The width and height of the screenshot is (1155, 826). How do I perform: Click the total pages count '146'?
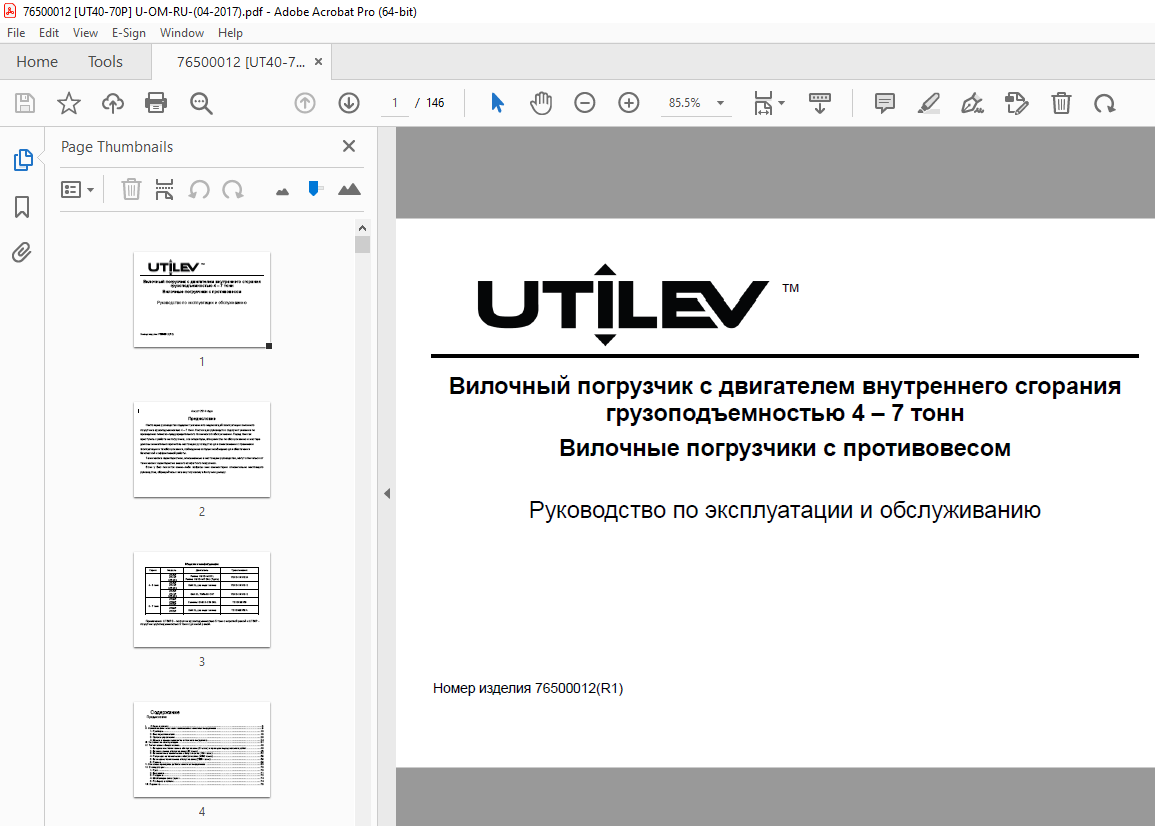point(435,103)
